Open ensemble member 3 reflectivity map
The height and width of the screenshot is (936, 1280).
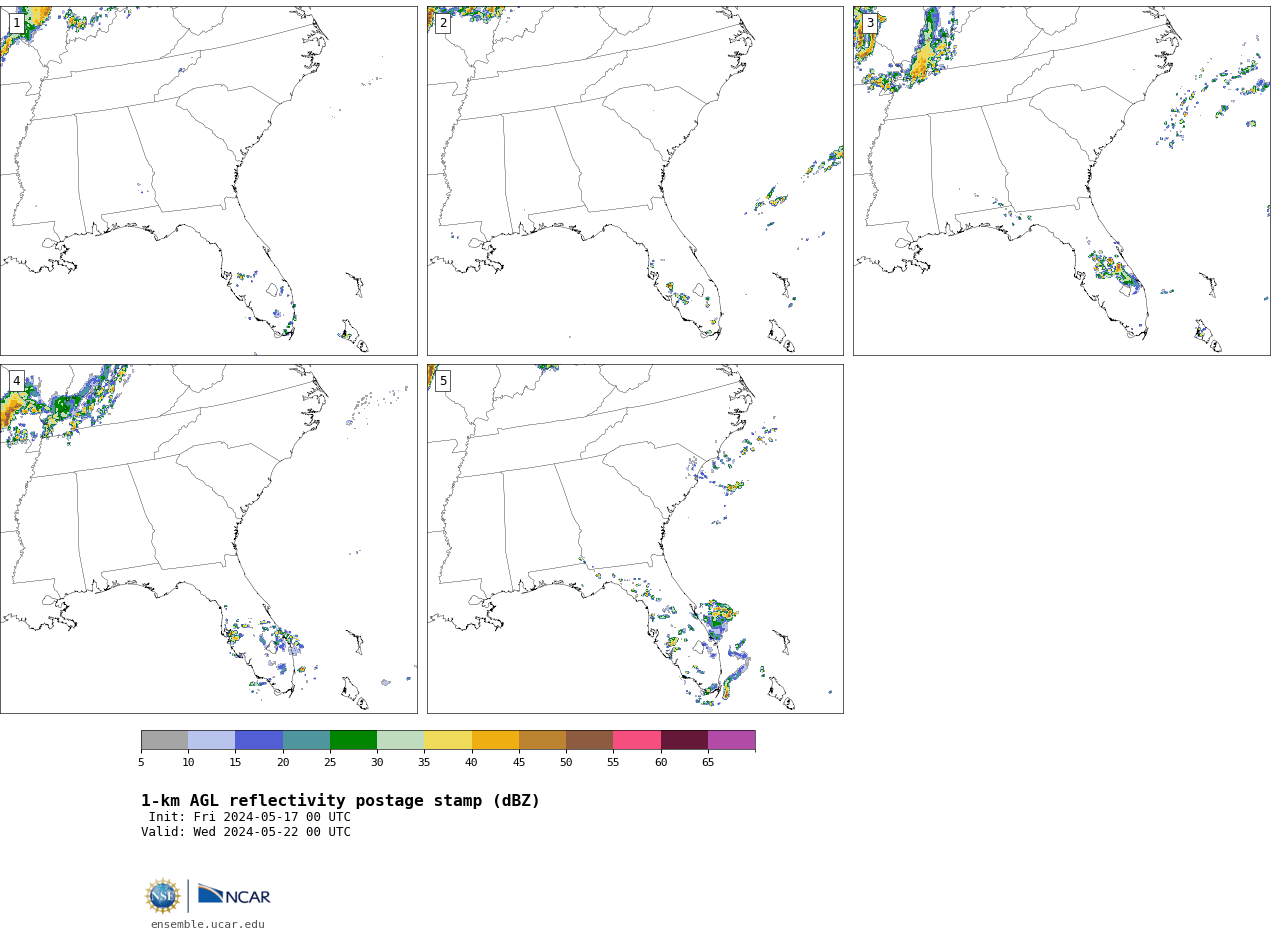(1061, 181)
